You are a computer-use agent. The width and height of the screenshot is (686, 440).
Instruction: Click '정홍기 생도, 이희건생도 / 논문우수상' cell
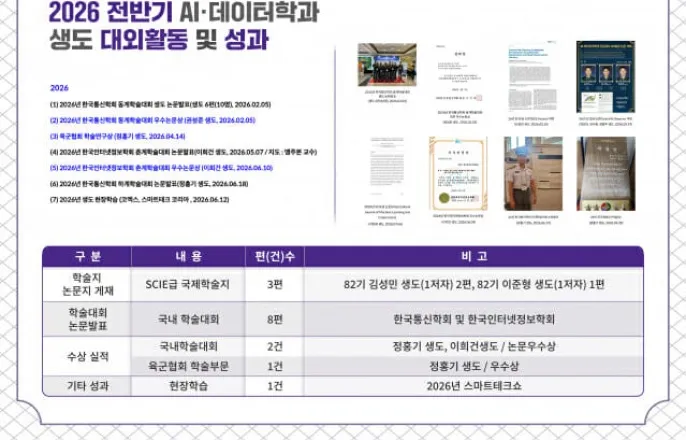pos(474,346)
